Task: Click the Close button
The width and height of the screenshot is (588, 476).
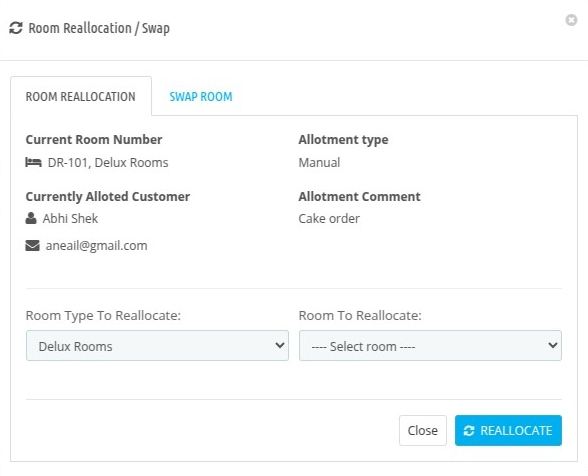Action: click(423, 431)
